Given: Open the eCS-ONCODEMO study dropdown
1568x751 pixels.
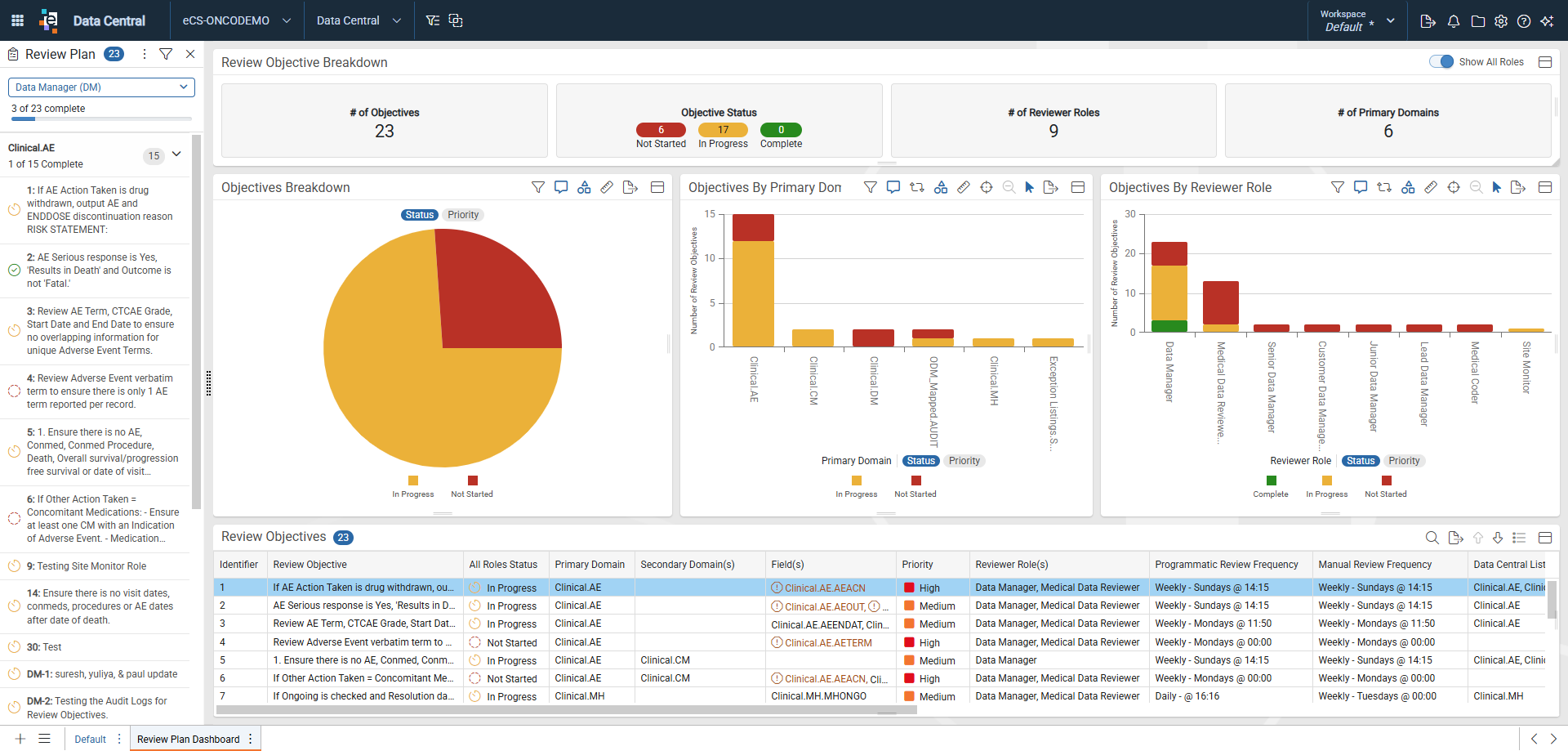Looking at the screenshot, I should tap(237, 20).
